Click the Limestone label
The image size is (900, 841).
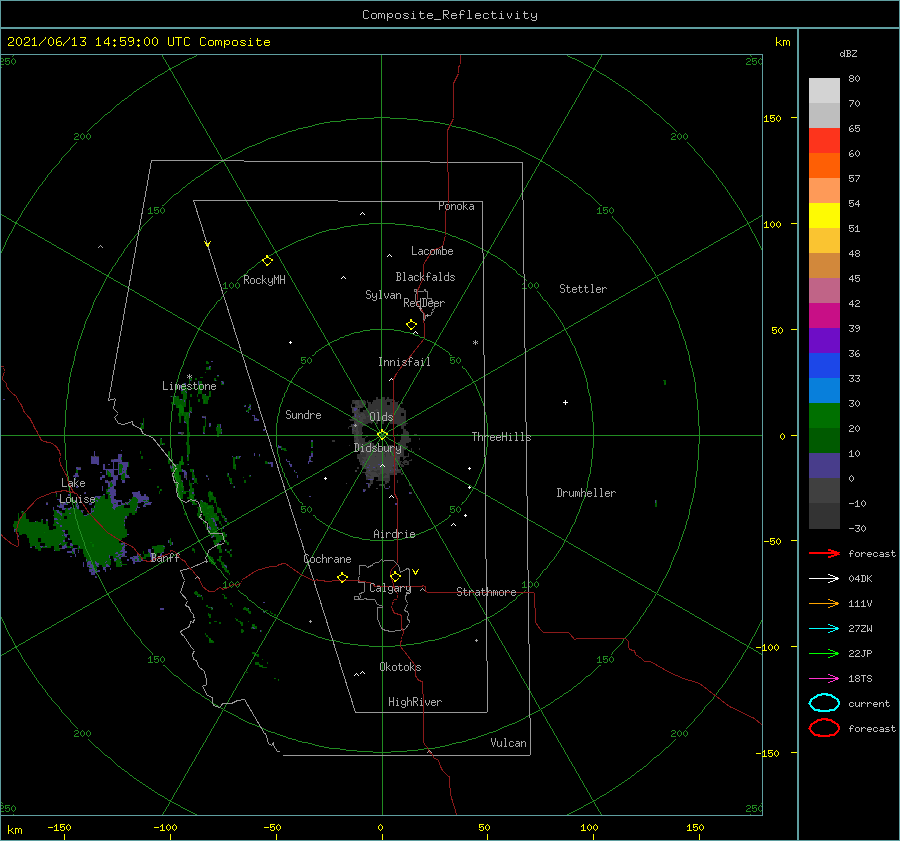(x=189, y=386)
